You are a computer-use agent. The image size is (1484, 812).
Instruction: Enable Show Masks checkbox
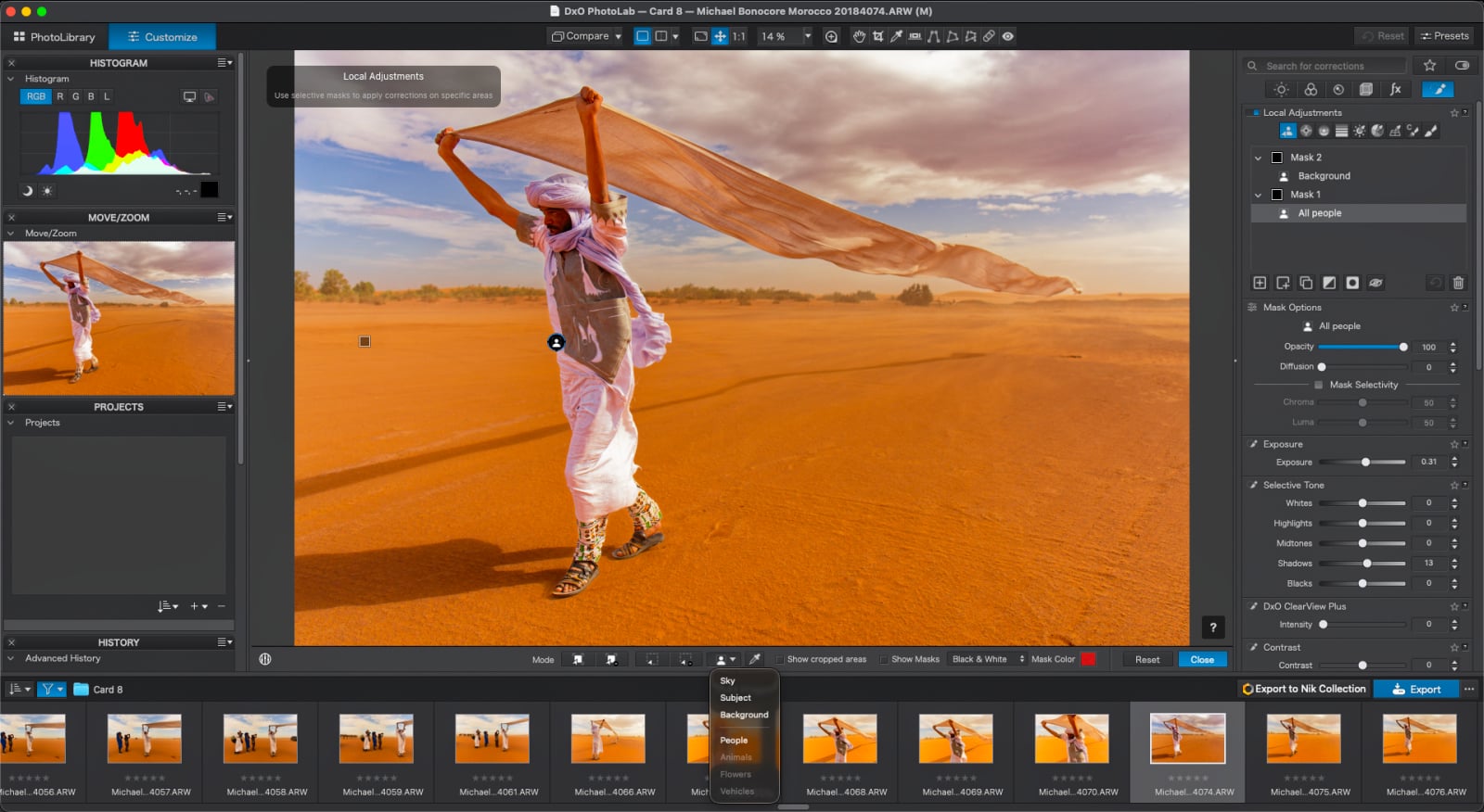click(884, 659)
